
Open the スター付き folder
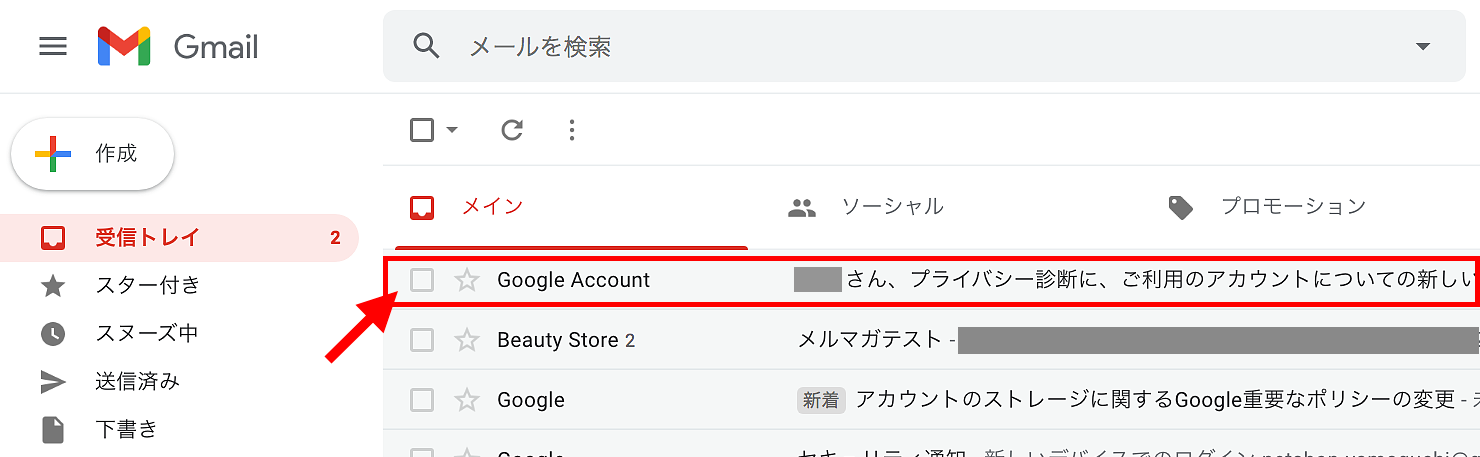coord(147,285)
